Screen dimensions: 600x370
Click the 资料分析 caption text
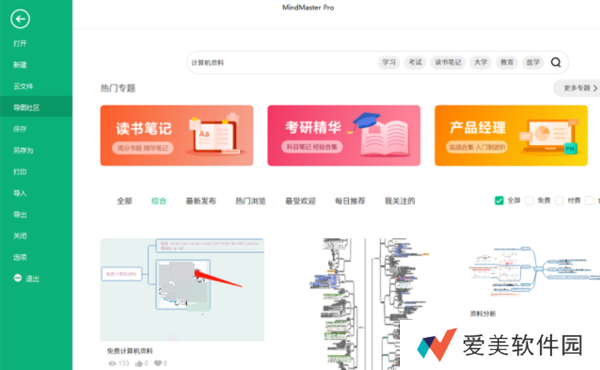483,314
